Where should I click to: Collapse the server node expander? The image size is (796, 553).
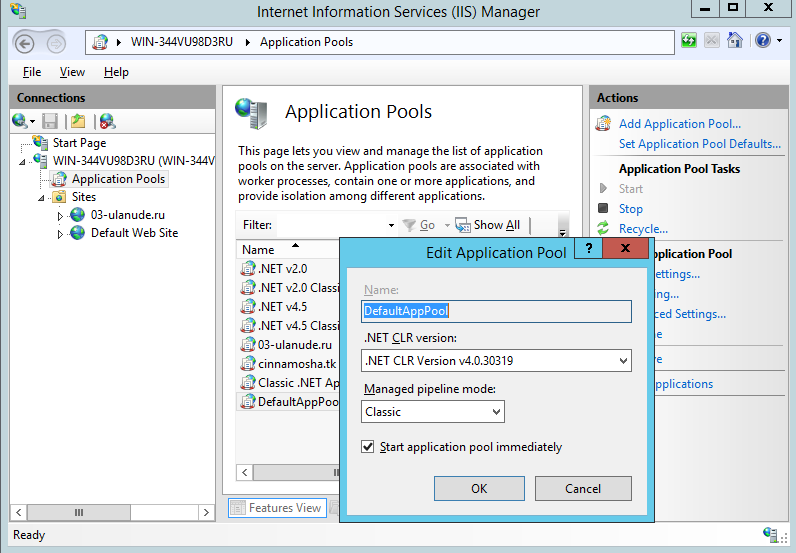pos(22,162)
